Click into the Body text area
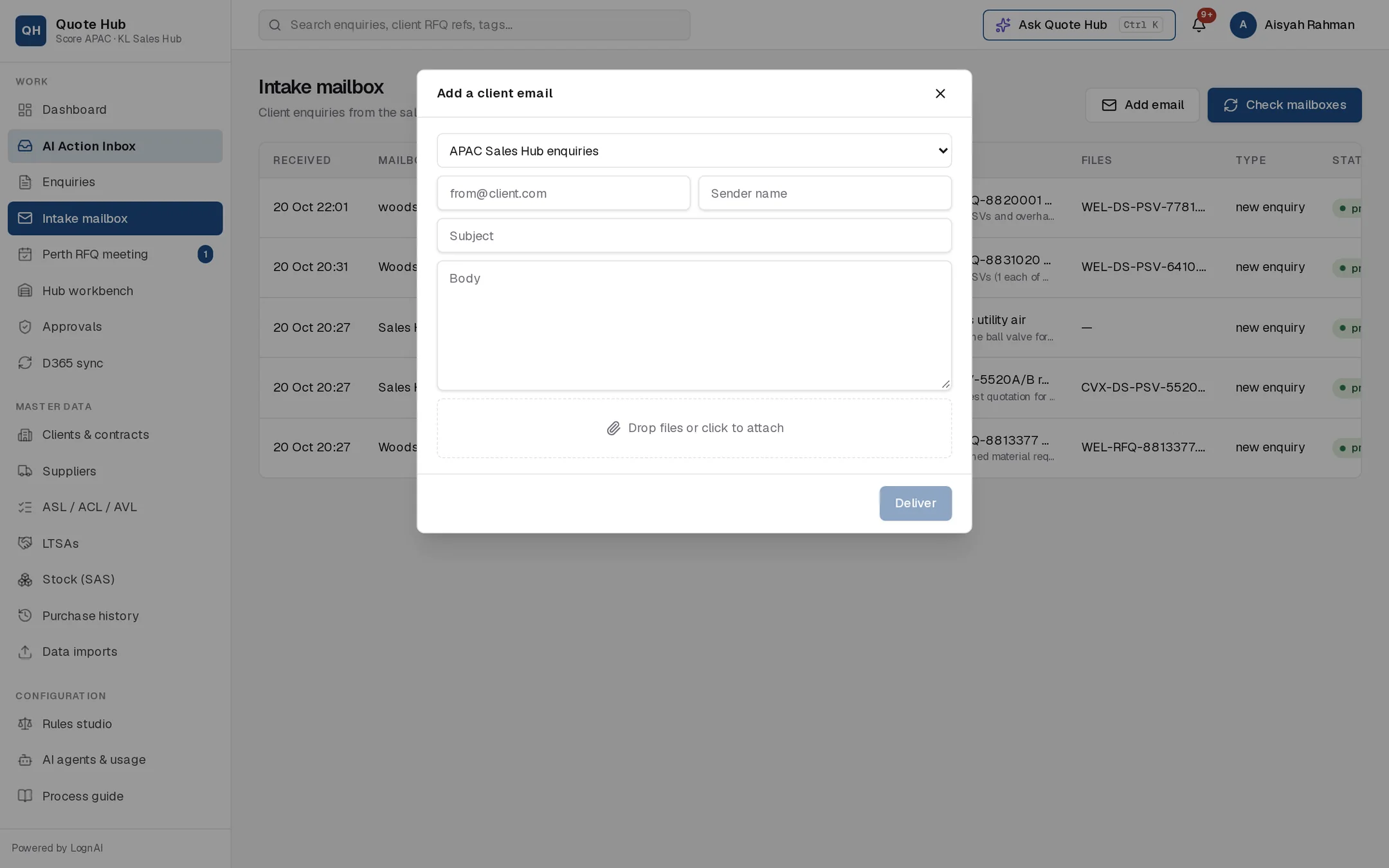This screenshot has height=868, width=1389. pyautogui.click(x=694, y=325)
